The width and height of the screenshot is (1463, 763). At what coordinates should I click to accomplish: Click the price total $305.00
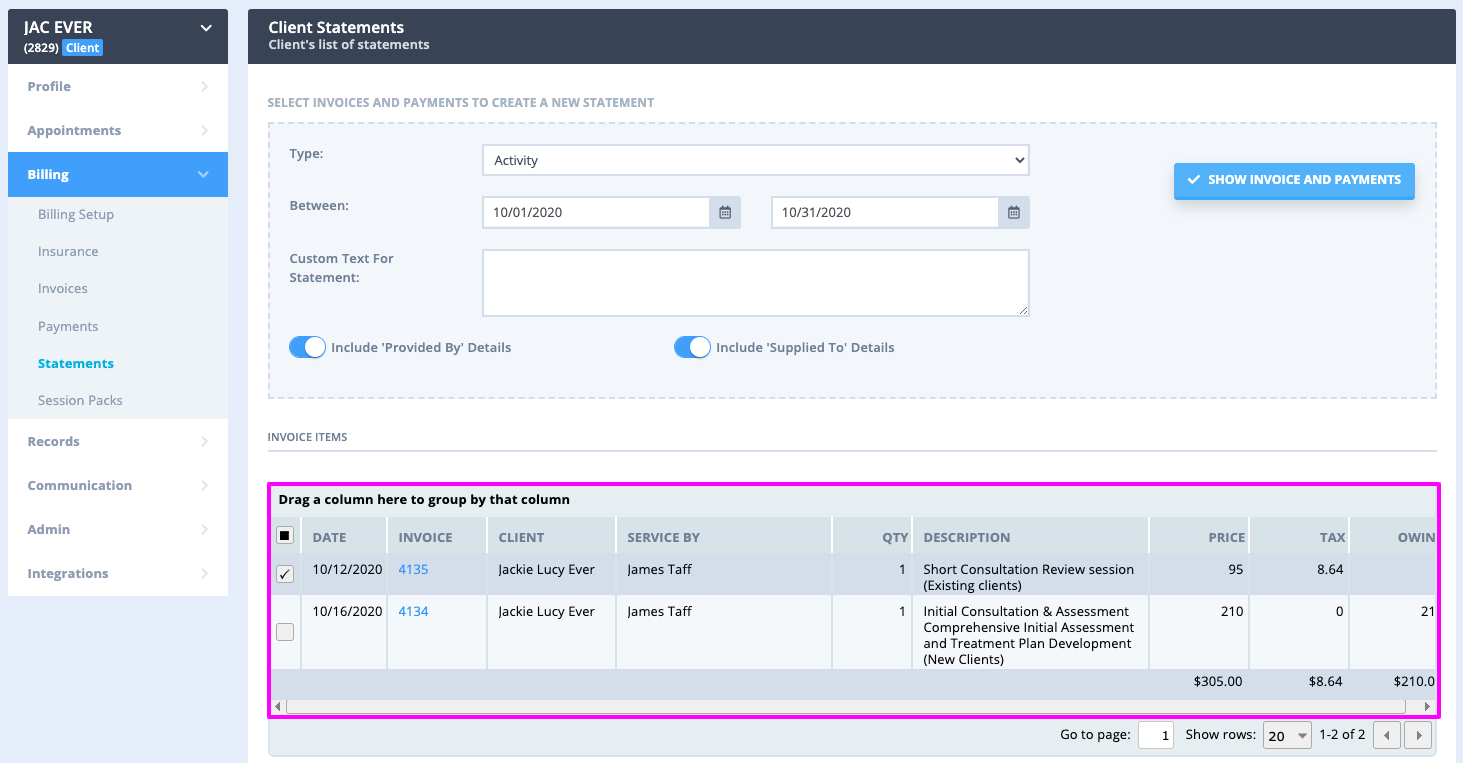tap(1218, 681)
